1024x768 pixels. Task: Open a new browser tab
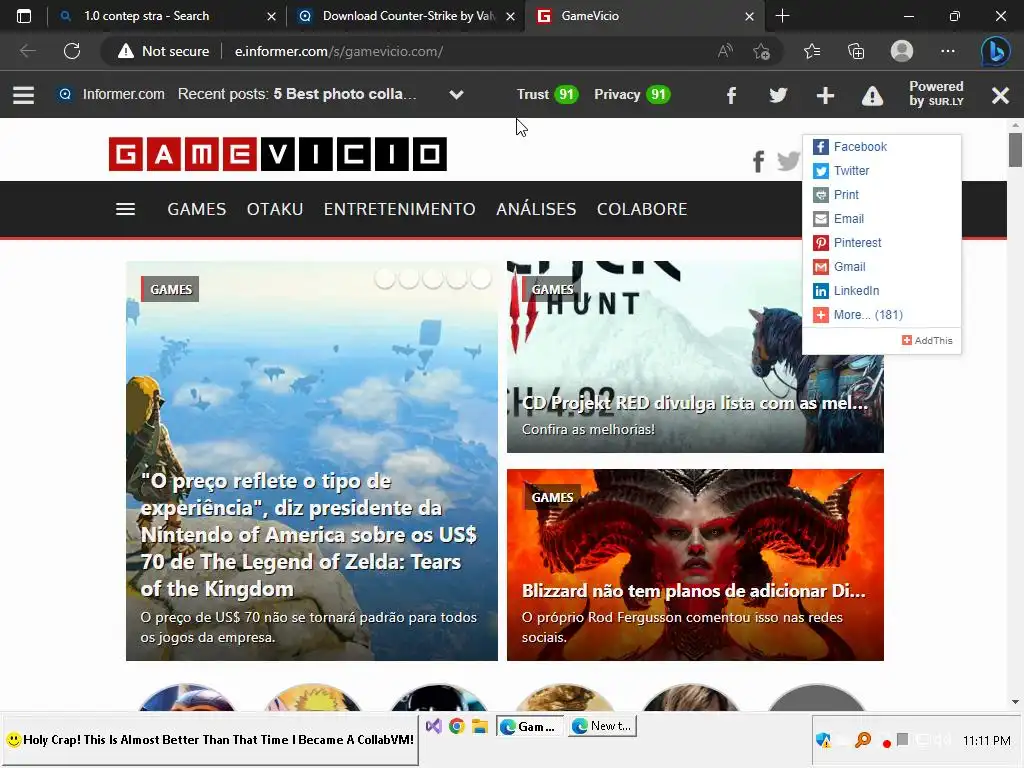click(x=782, y=16)
